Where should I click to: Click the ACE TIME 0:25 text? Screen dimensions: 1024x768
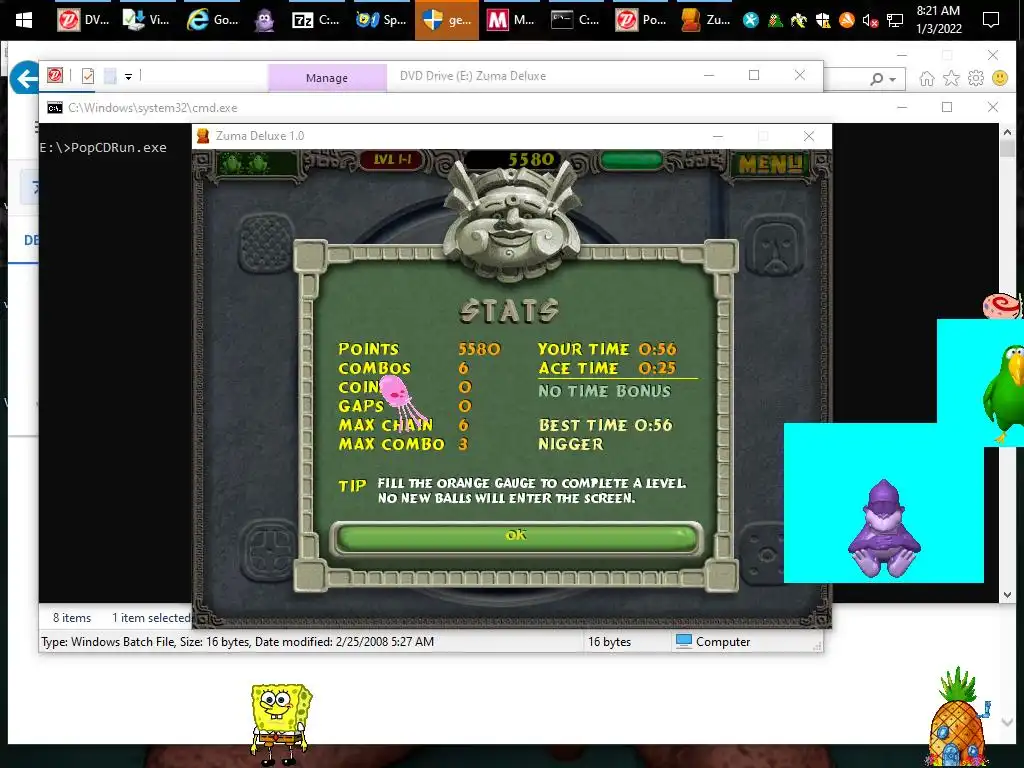607,368
